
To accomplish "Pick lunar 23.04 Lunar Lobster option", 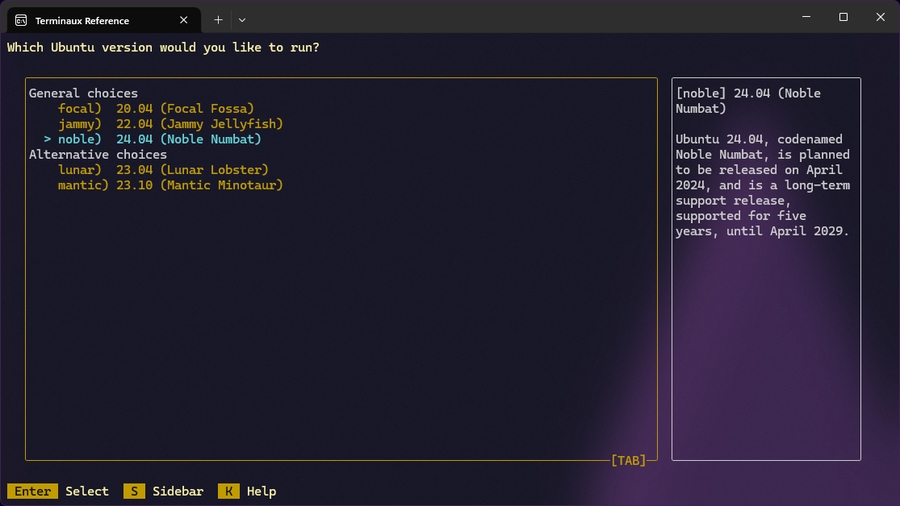I will (163, 170).
